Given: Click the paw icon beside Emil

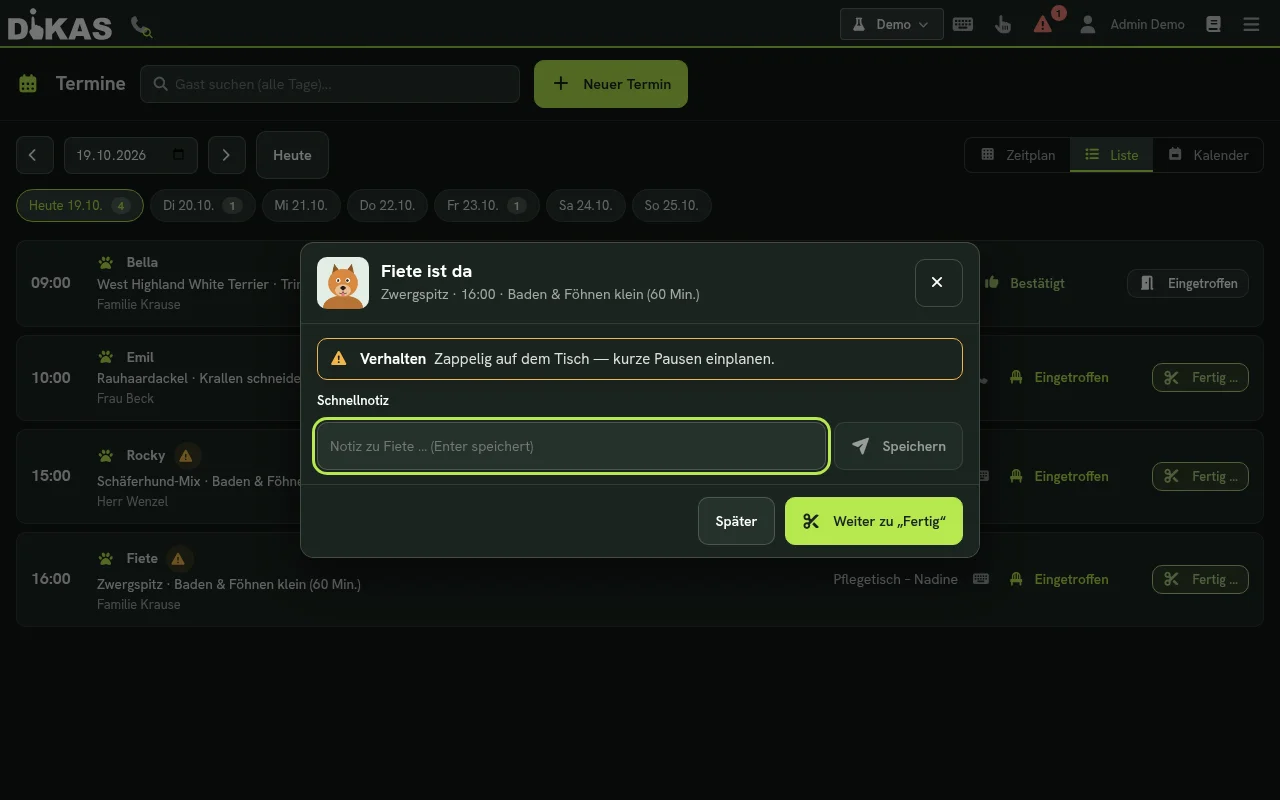Looking at the screenshot, I should click(106, 357).
